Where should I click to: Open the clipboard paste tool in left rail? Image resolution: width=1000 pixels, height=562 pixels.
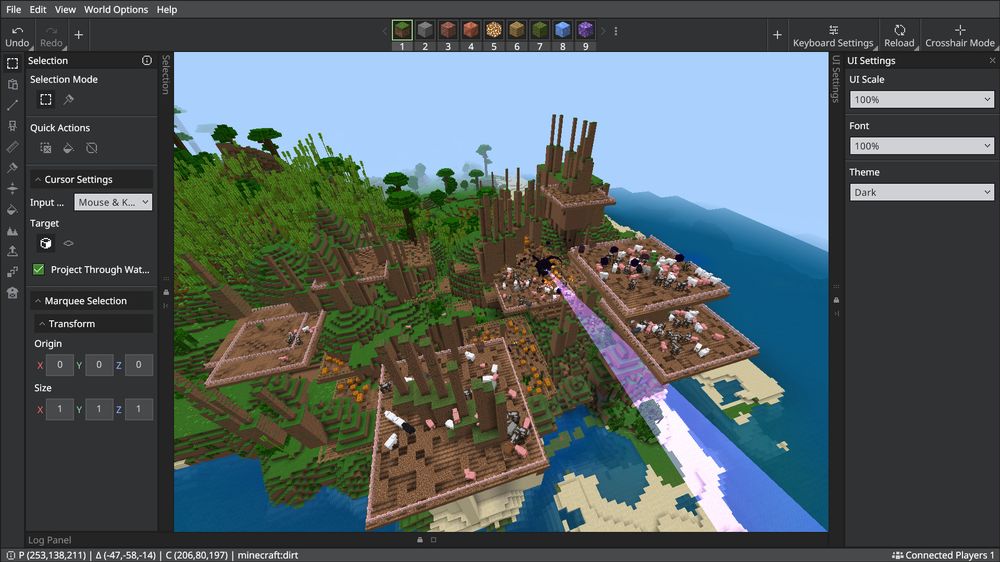[x=12, y=84]
